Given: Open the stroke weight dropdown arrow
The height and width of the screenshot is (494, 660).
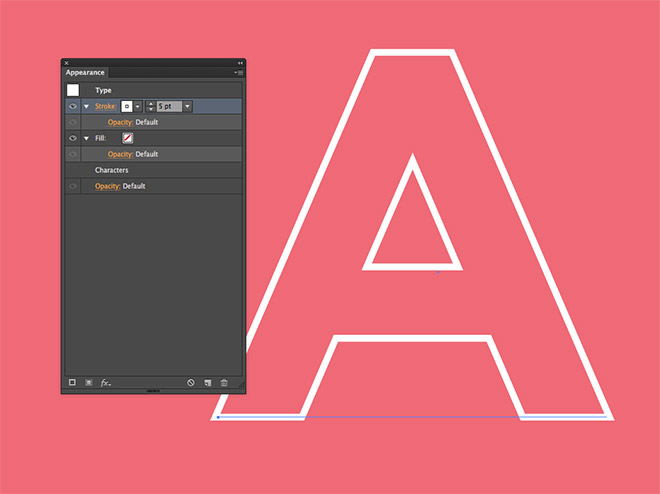Looking at the screenshot, I should click(188, 106).
